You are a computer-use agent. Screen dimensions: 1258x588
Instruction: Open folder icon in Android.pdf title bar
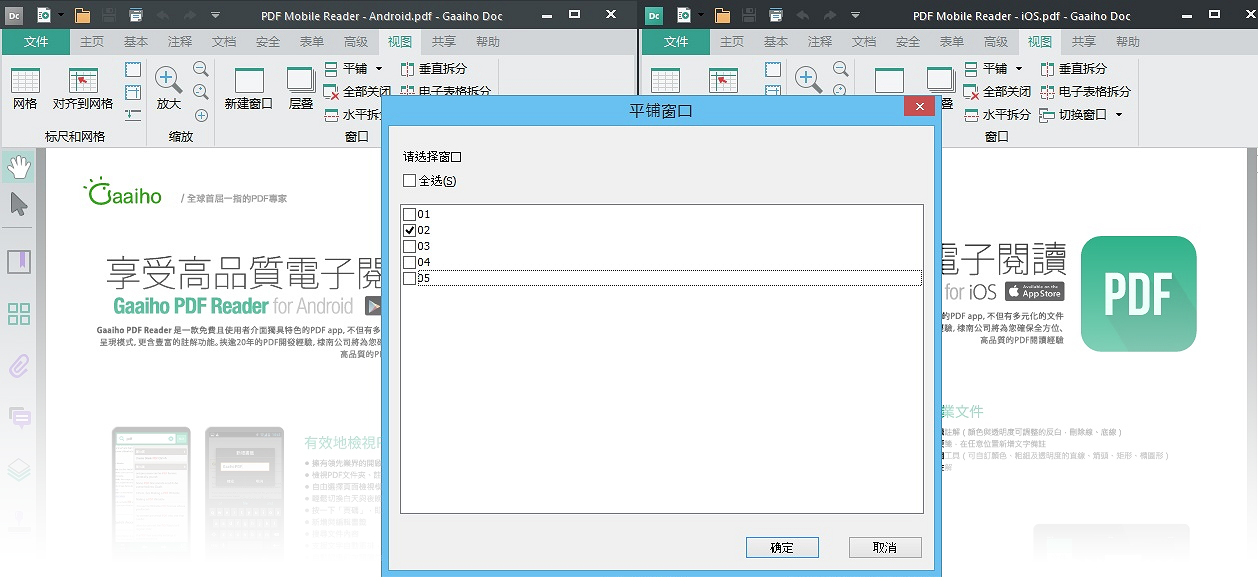coord(83,15)
